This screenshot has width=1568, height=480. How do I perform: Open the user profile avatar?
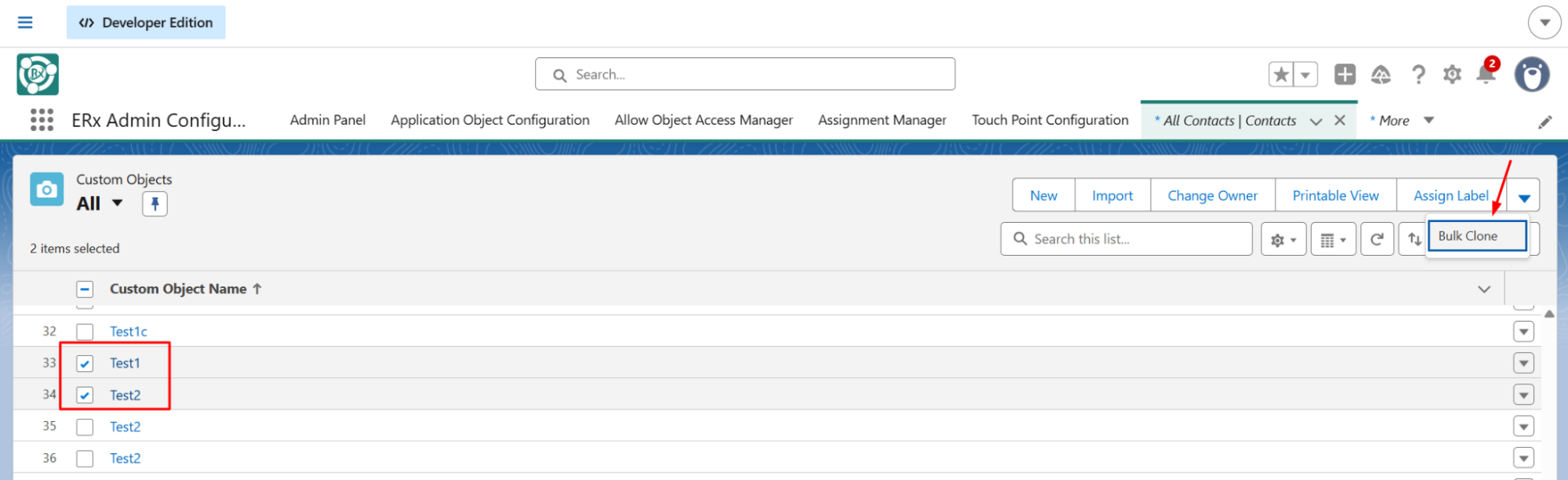pyautogui.click(x=1532, y=75)
